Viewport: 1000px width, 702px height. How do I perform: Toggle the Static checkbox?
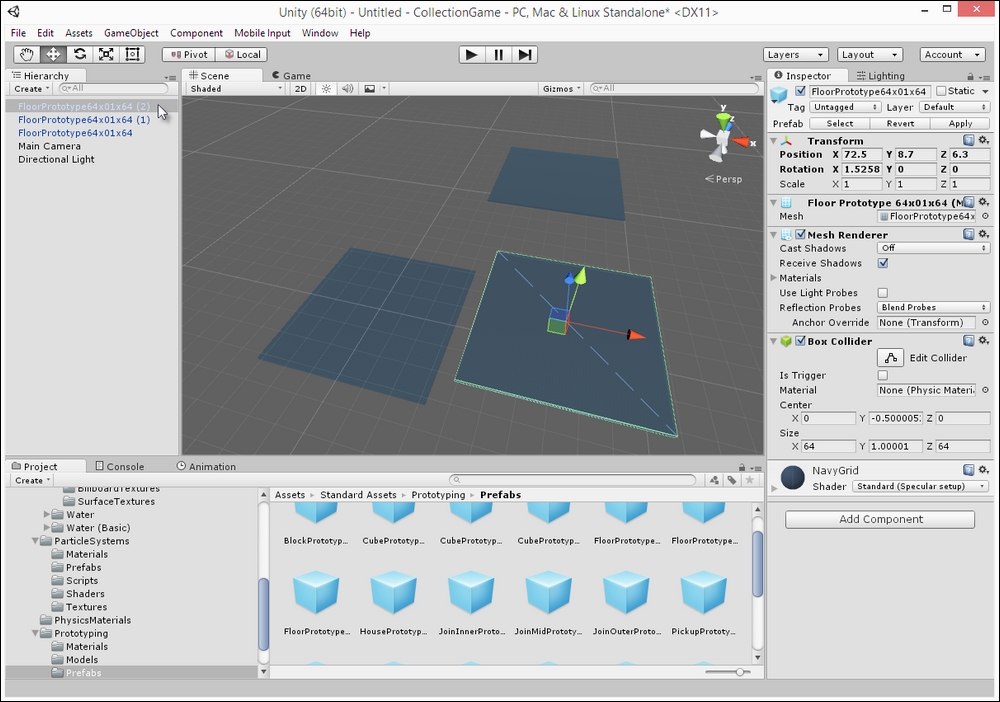coord(941,91)
